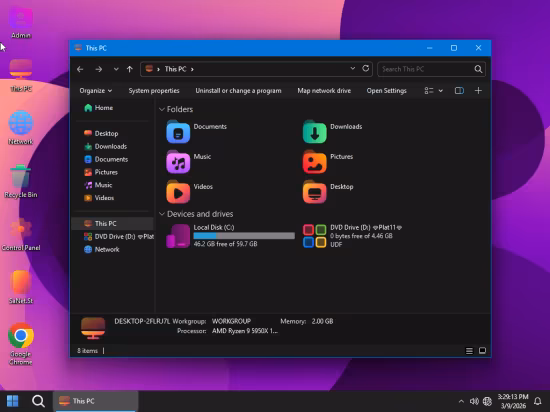Open the Documents folder icon
This screenshot has height=412, width=550.
[x=178, y=132]
